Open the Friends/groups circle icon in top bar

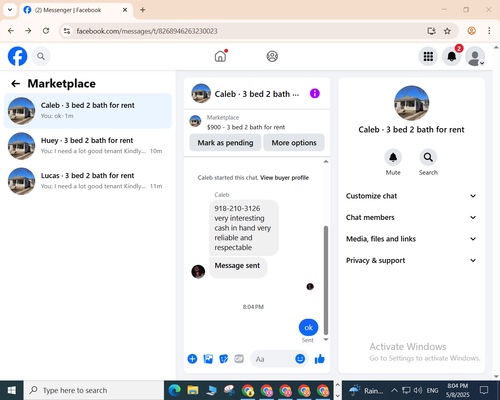click(x=272, y=56)
